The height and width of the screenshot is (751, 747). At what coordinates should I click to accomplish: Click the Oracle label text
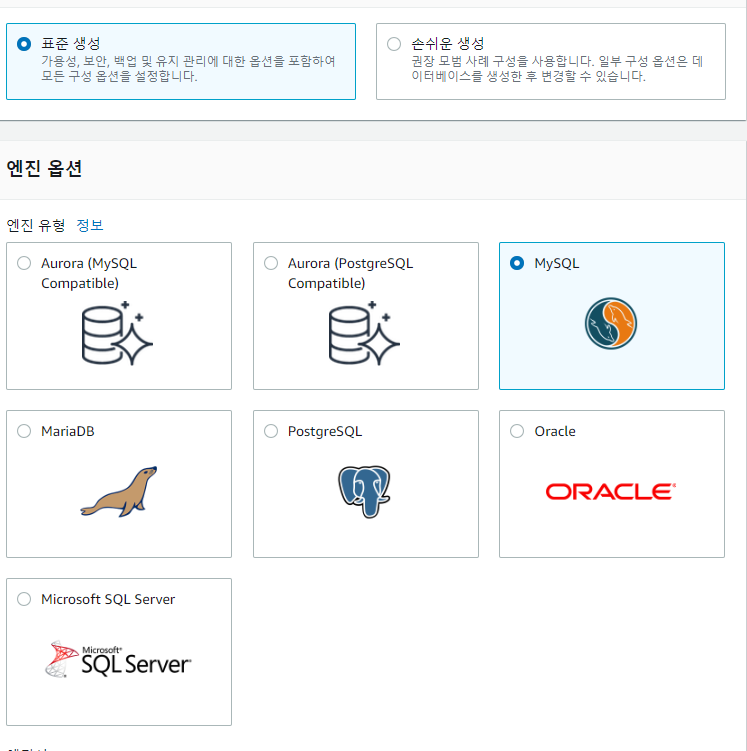[x=555, y=431]
